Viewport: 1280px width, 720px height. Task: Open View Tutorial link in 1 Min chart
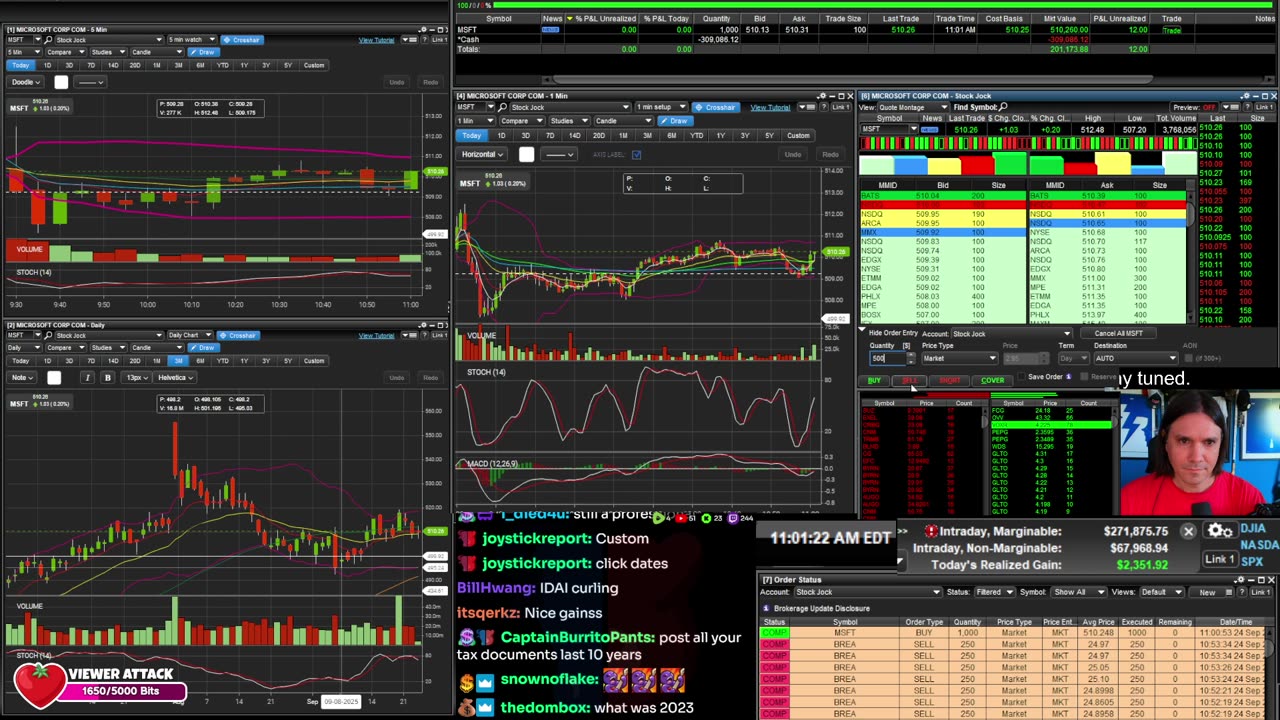click(x=770, y=107)
